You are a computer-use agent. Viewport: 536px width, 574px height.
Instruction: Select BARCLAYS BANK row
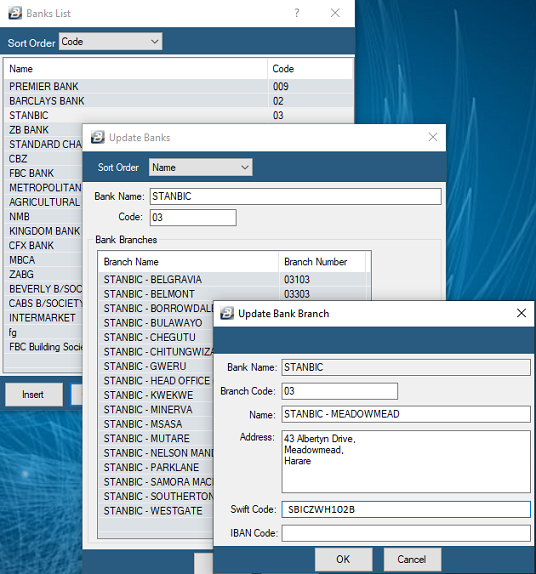(x=179, y=101)
